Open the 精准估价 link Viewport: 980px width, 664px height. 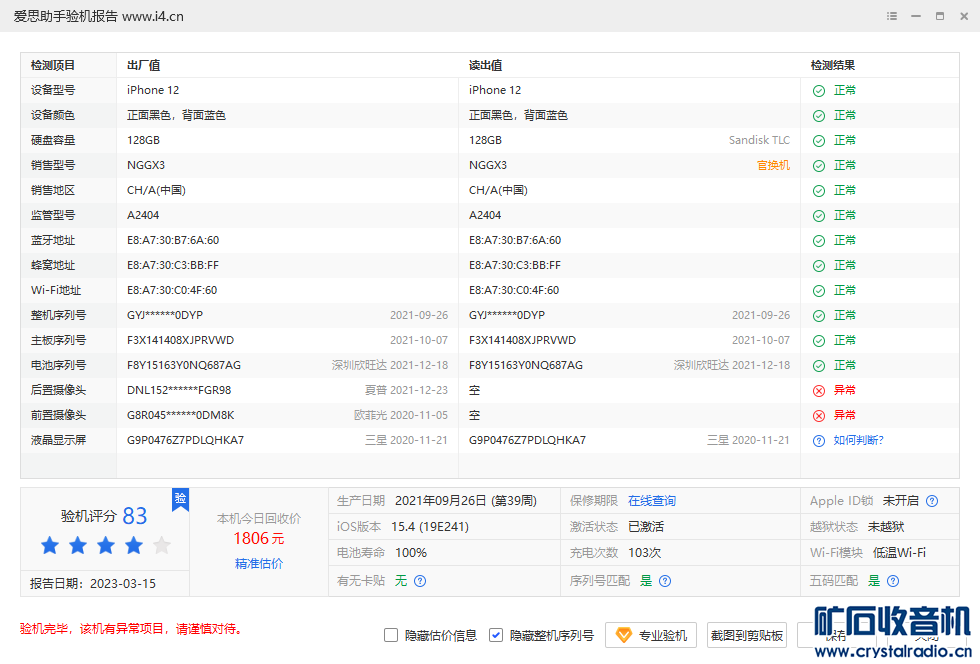tap(259, 564)
